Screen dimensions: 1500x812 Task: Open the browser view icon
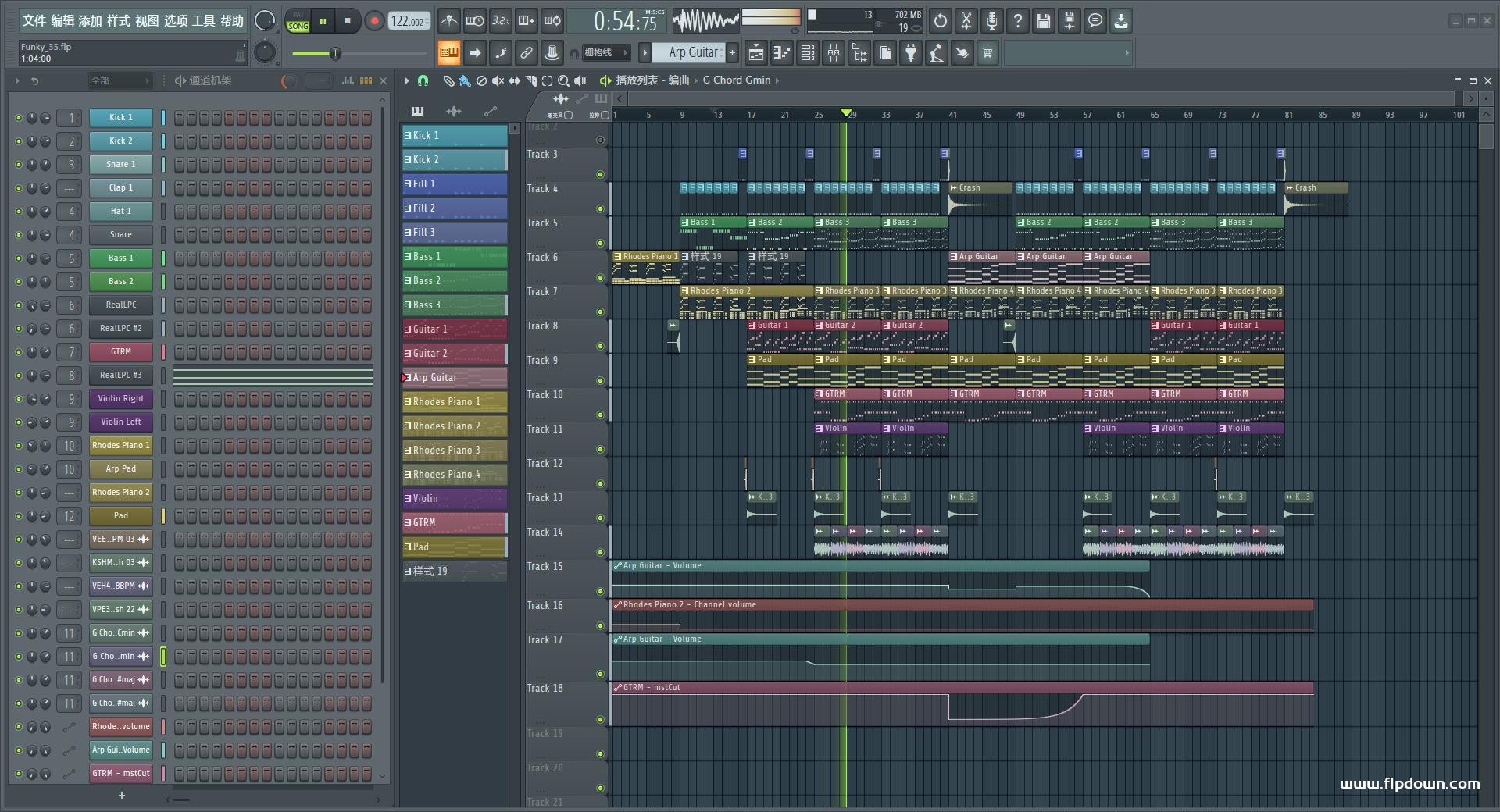[859, 52]
